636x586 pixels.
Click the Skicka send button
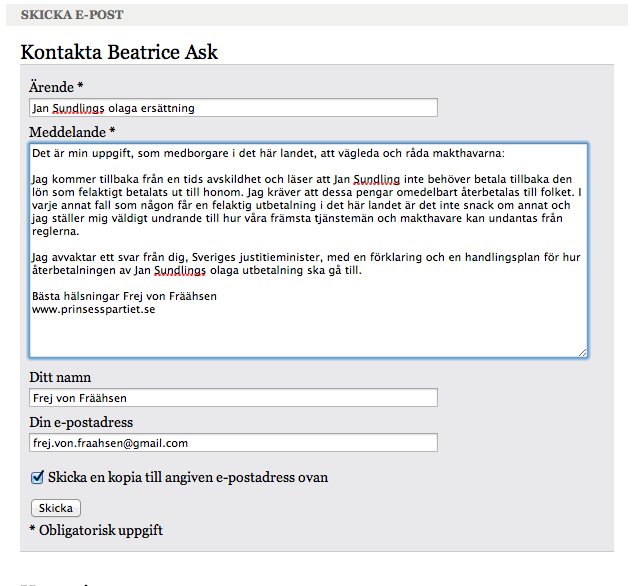[x=56, y=508]
